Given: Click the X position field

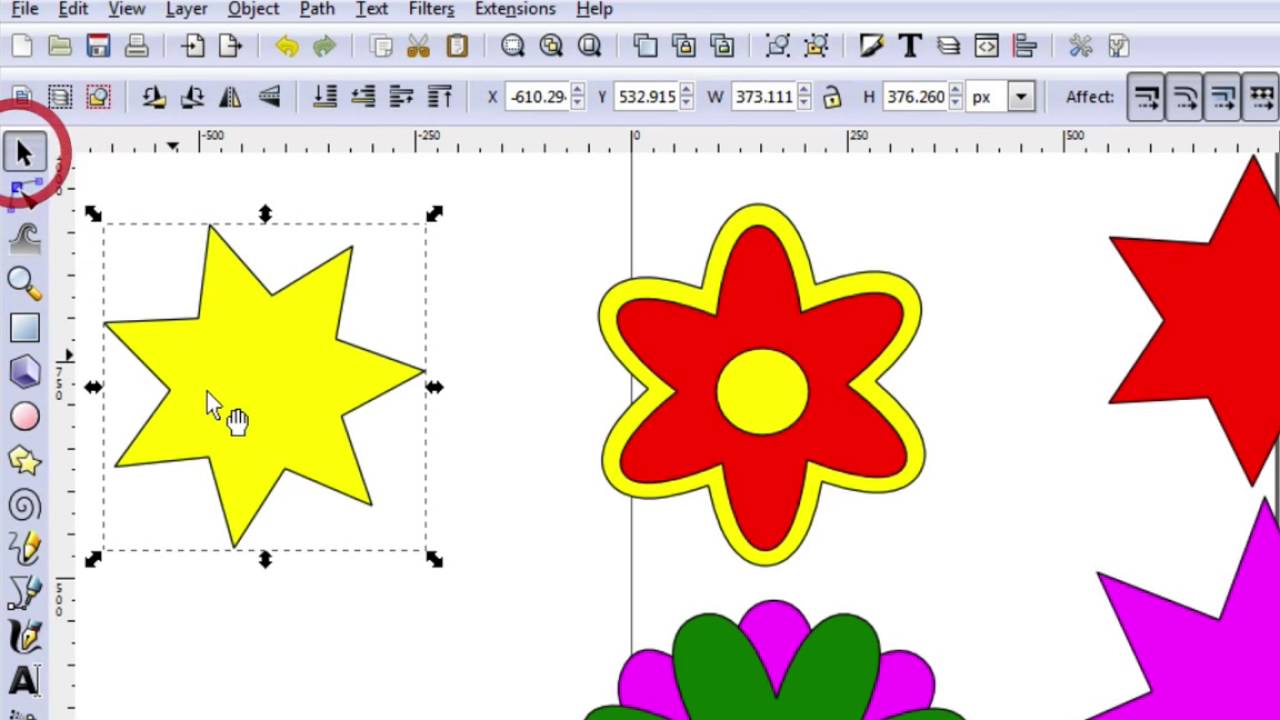Looking at the screenshot, I should pyautogui.click(x=538, y=97).
